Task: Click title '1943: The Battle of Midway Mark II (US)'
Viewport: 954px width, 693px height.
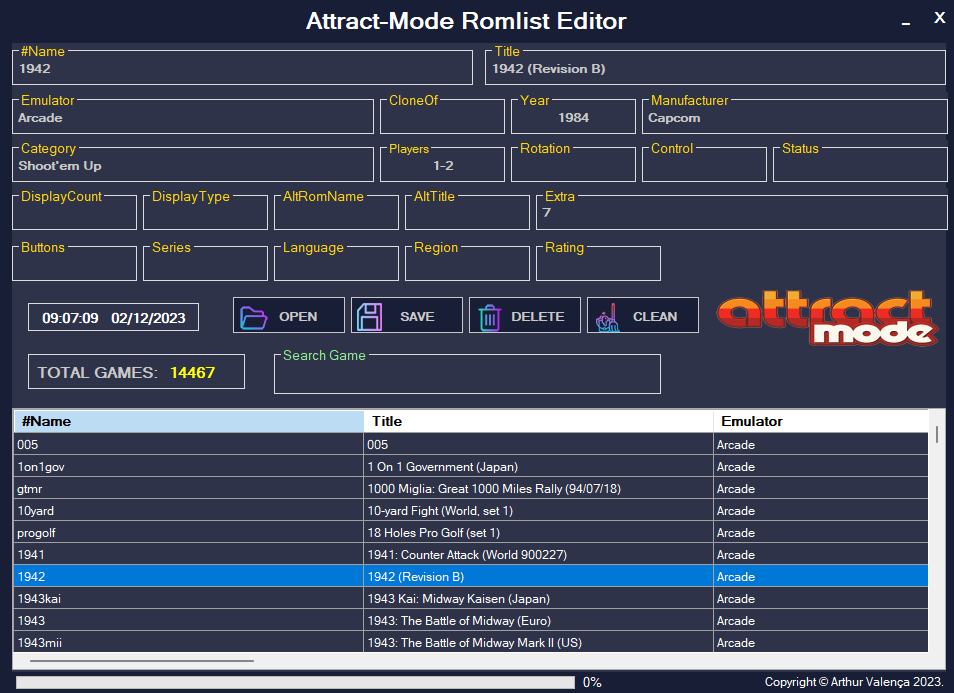Action: [475, 643]
